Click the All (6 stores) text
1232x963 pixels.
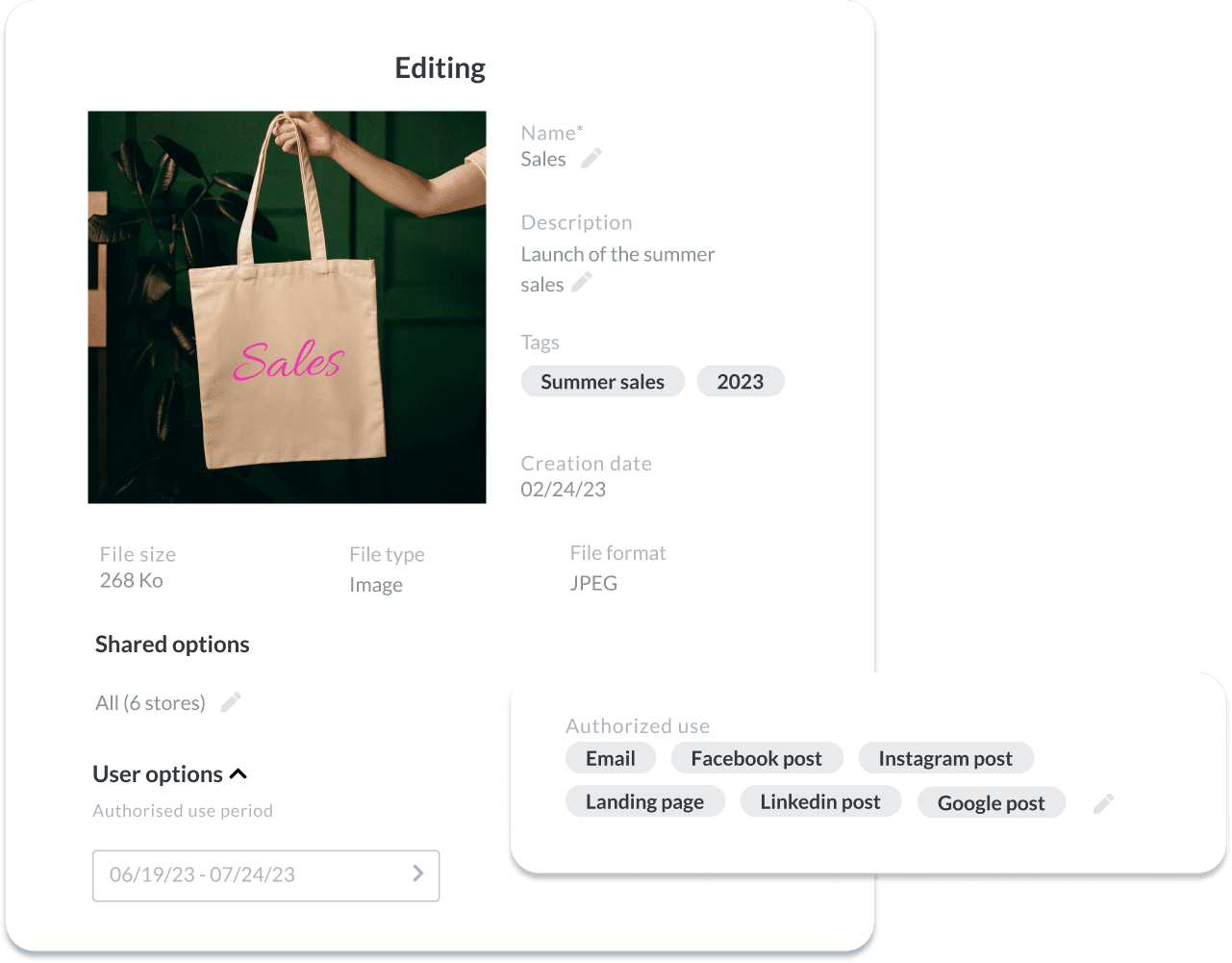click(x=150, y=703)
